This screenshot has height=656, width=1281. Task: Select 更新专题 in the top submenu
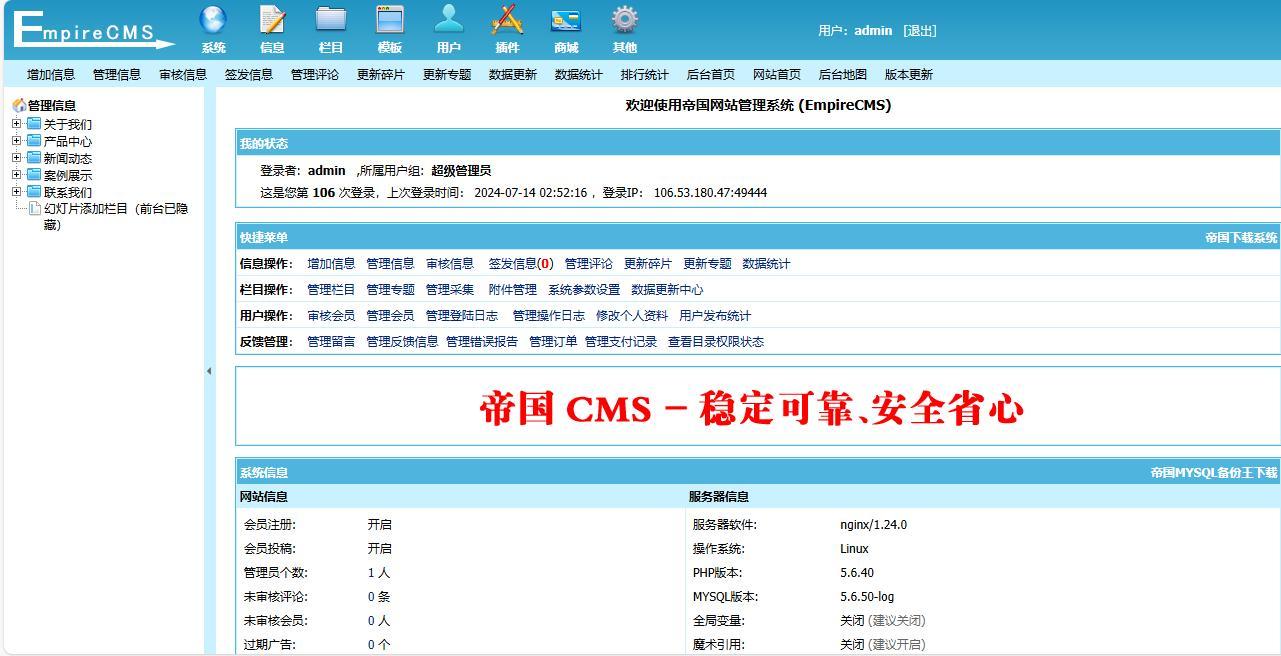coord(447,75)
